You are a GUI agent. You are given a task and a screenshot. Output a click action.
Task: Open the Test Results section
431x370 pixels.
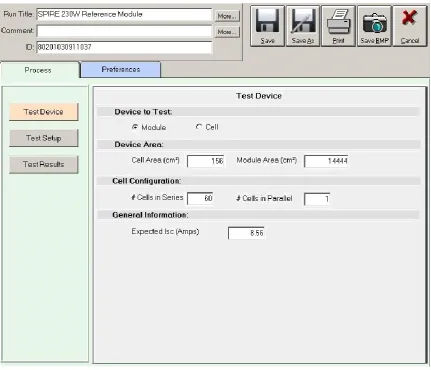(44, 164)
